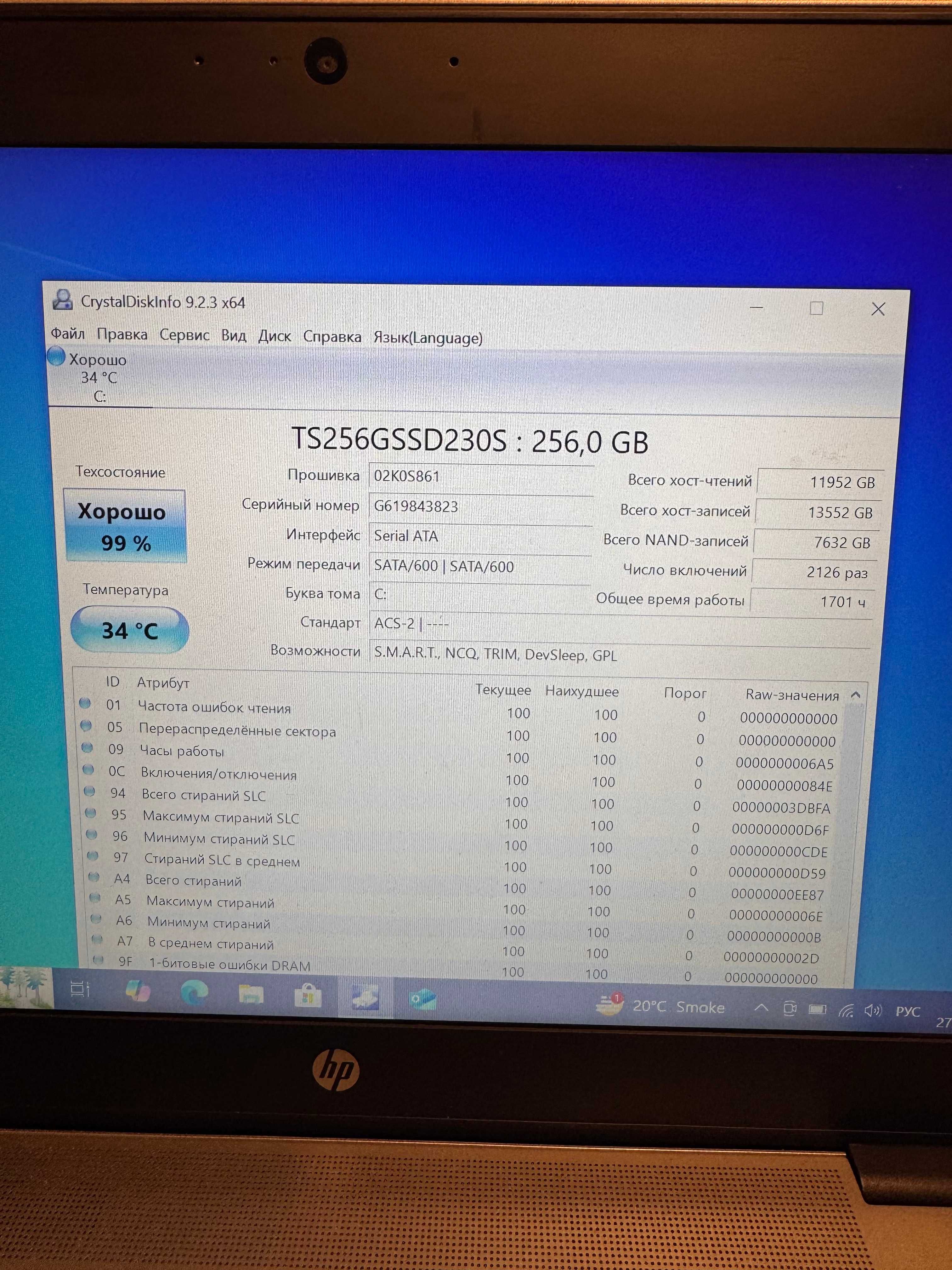Click the status dot for attribute A7

tap(98, 939)
